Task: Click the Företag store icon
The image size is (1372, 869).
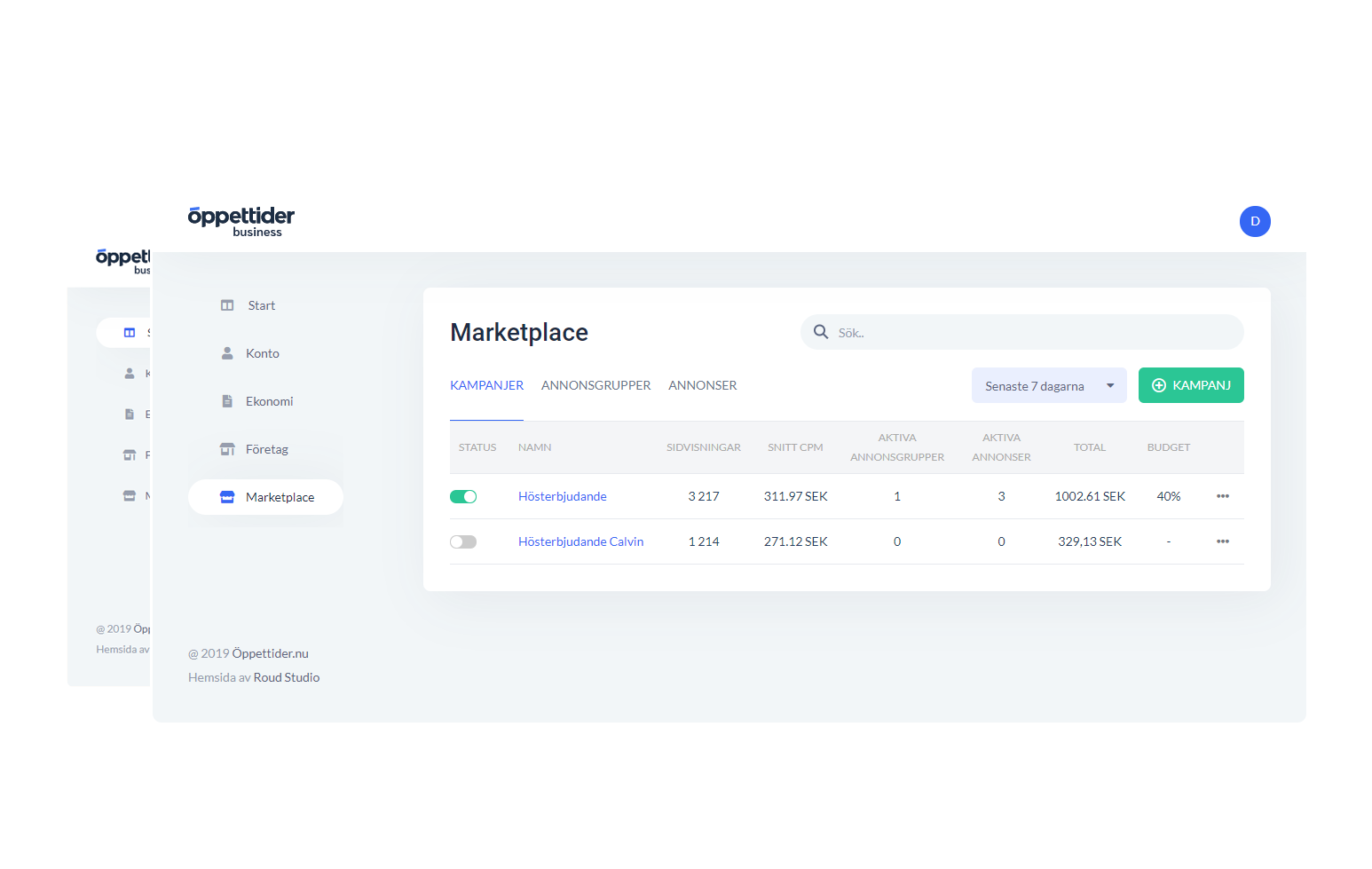Action: [x=227, y=449]
